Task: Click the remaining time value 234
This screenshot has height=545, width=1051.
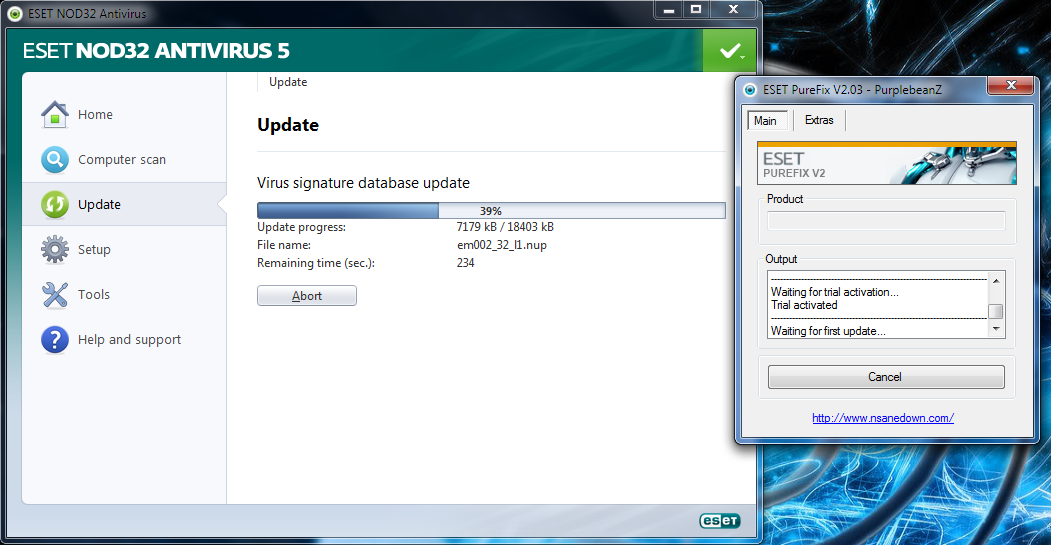Action: 466,263
